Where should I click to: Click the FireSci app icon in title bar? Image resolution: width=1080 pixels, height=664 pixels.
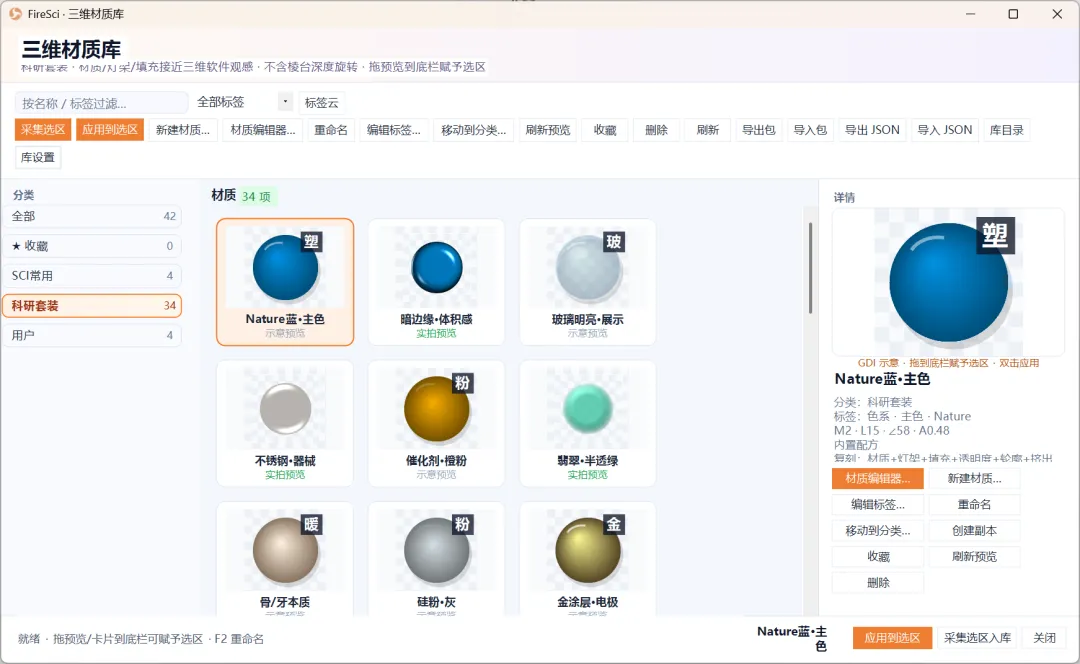pyautogui.click(x=15, y=14)
